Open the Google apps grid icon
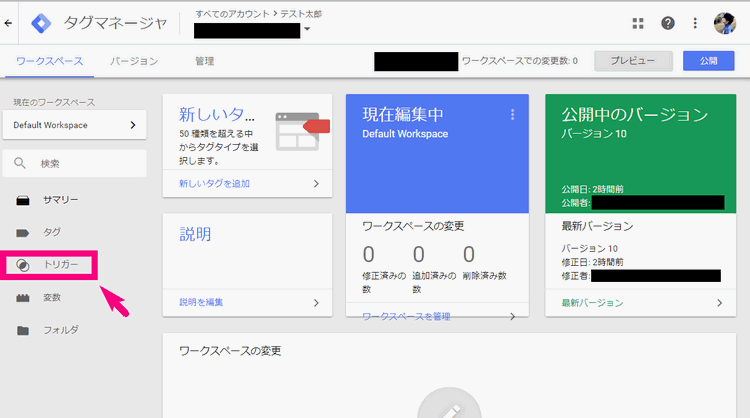 point(638,23)
